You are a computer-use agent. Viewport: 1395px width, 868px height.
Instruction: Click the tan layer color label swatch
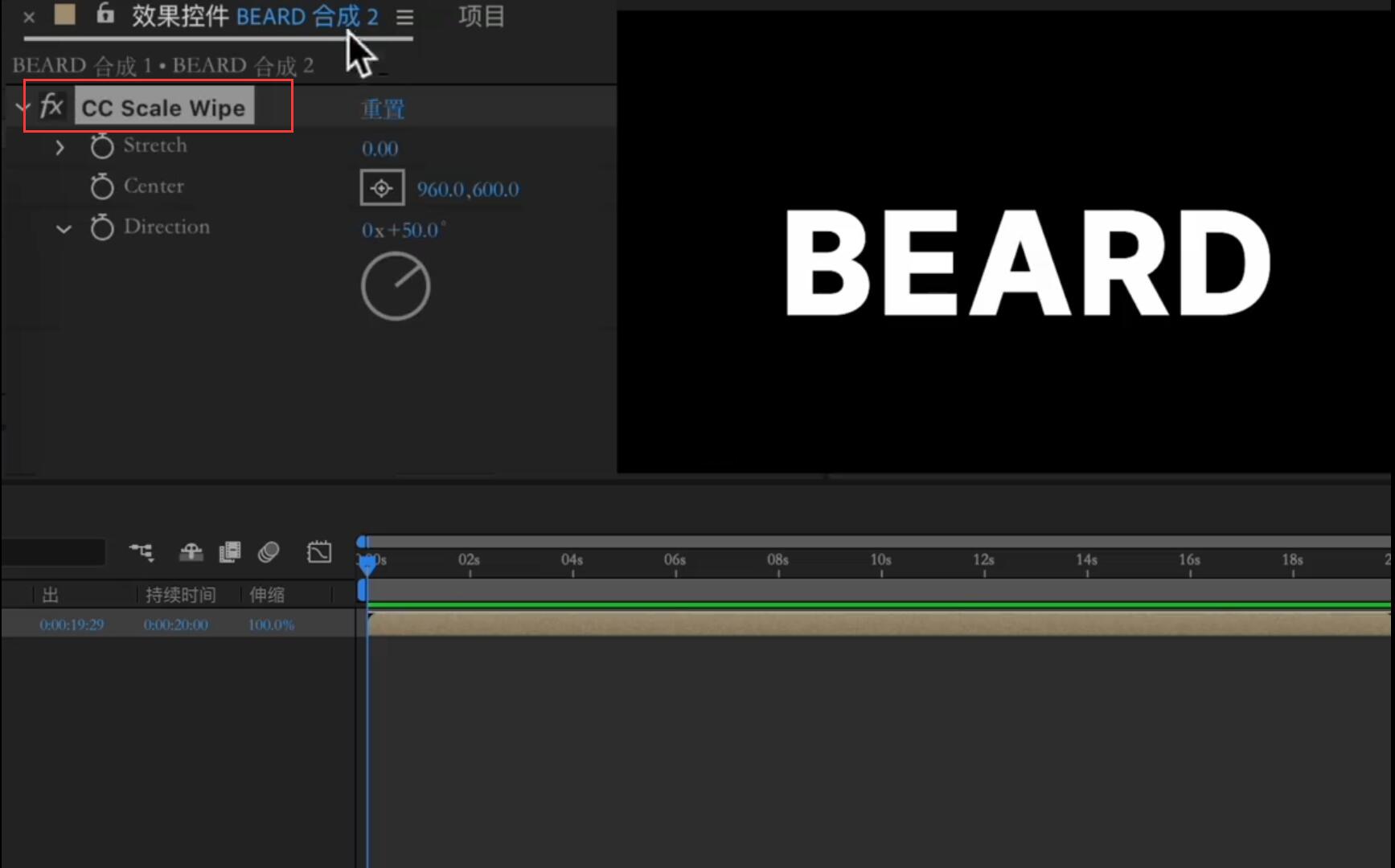(x=65, y=14)
